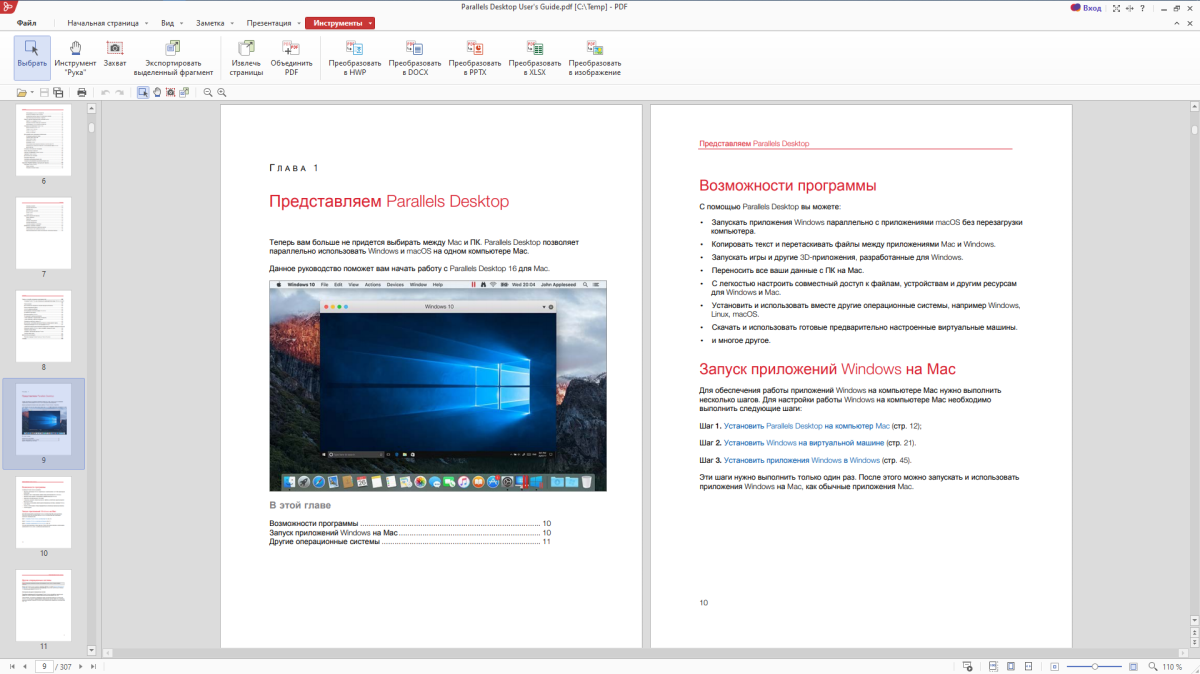Zoom in with the plus magnifier icon
Screen dimensions: 1200x674
point(222,92)
